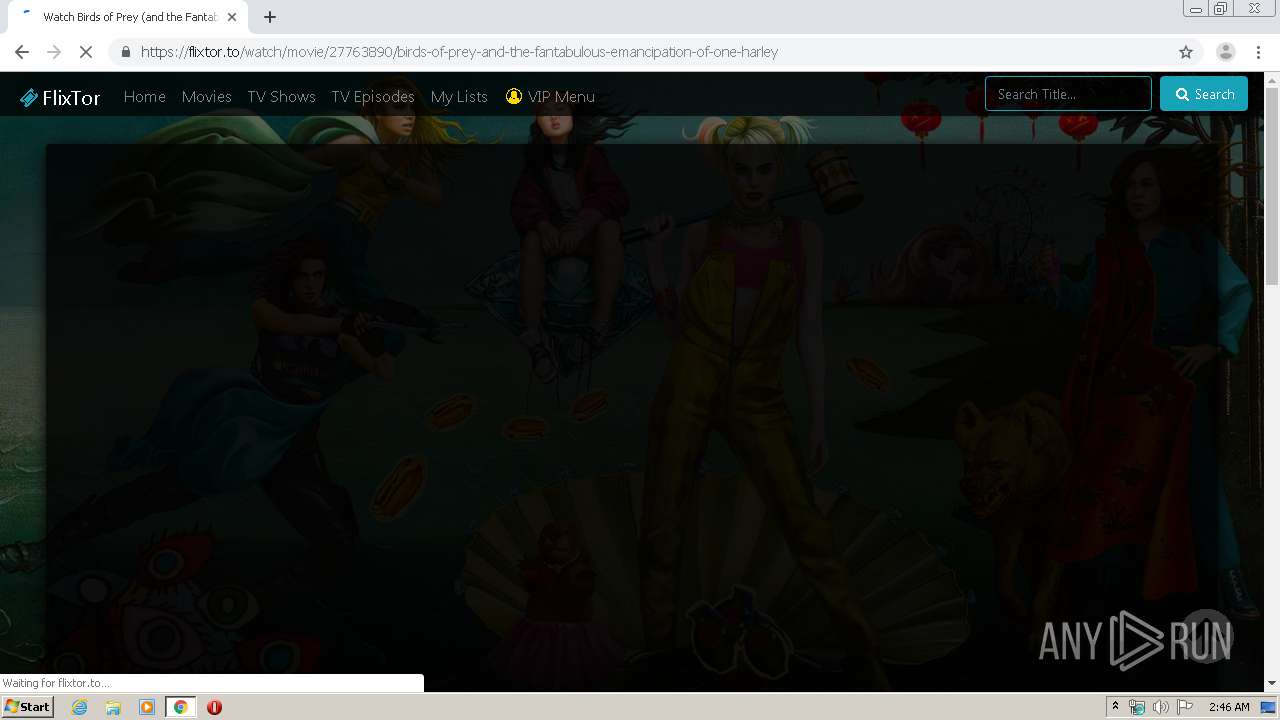Open a new browser tab
The image size is (1280, 720).
(269, 17)
